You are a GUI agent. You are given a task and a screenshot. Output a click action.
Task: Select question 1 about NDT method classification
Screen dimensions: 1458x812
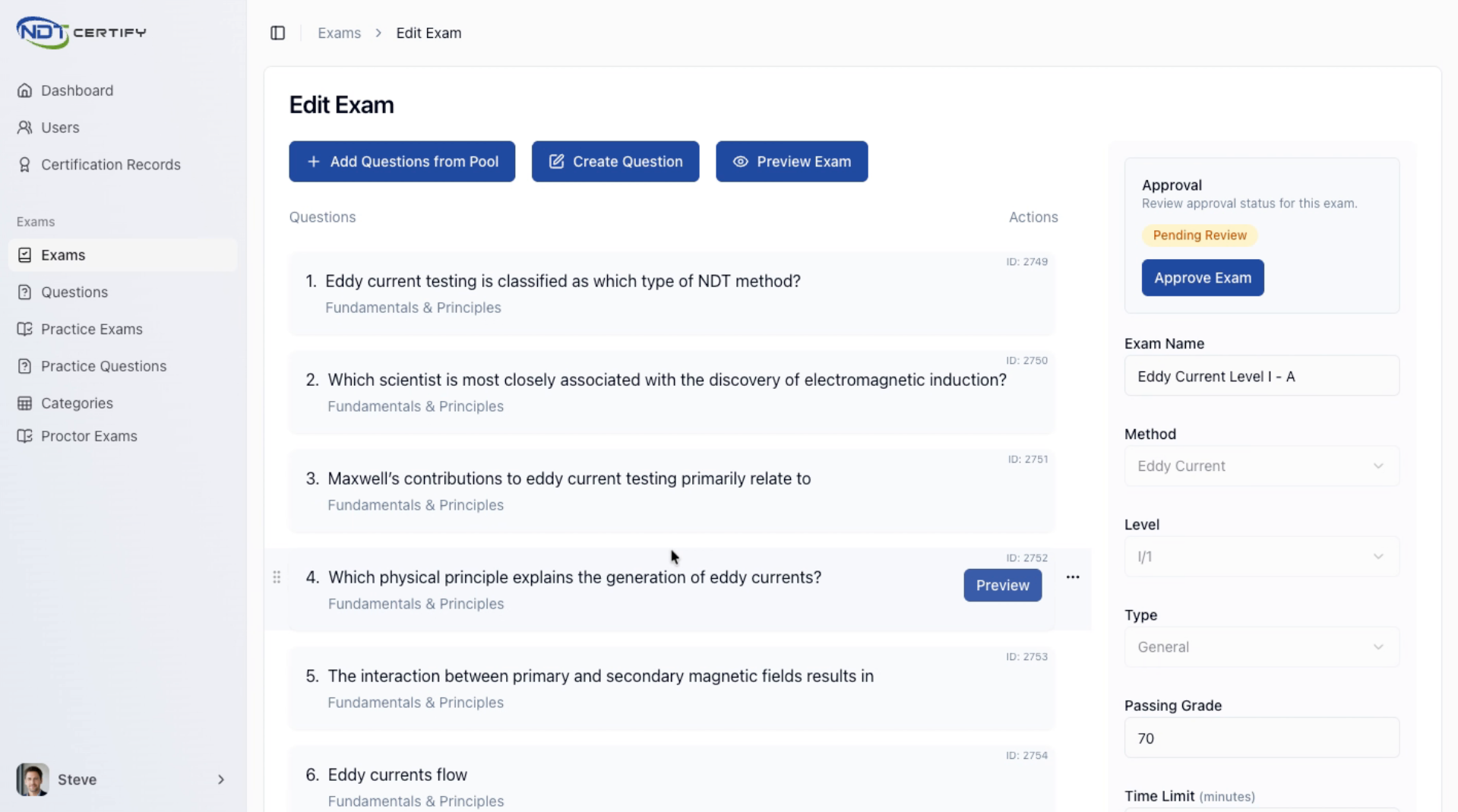pos(672,294)
